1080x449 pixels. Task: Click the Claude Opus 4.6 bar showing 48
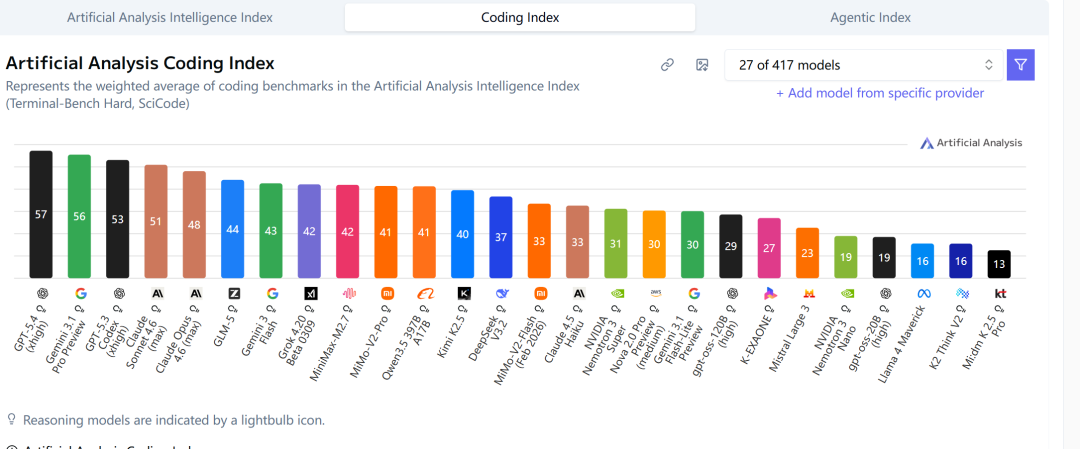pos(194,224)
